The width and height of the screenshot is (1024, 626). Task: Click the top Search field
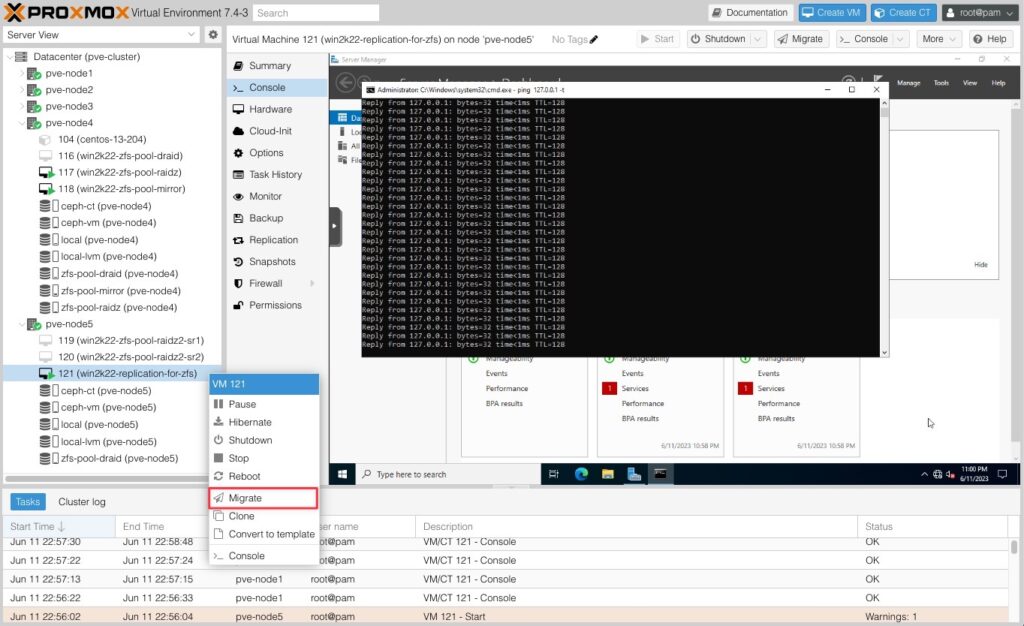(316, 13)
